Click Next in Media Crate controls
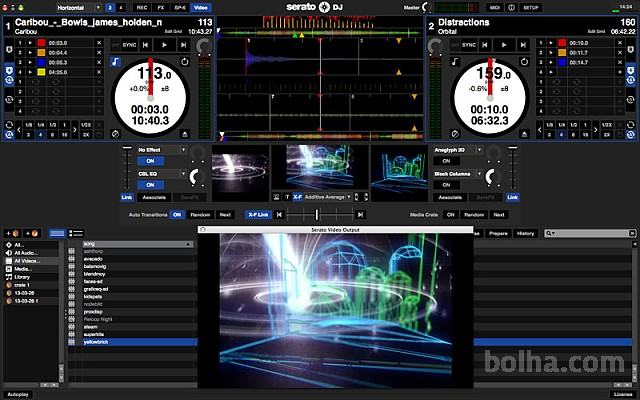This screenshot has width=640, height=400. click(x=499, y=215)
